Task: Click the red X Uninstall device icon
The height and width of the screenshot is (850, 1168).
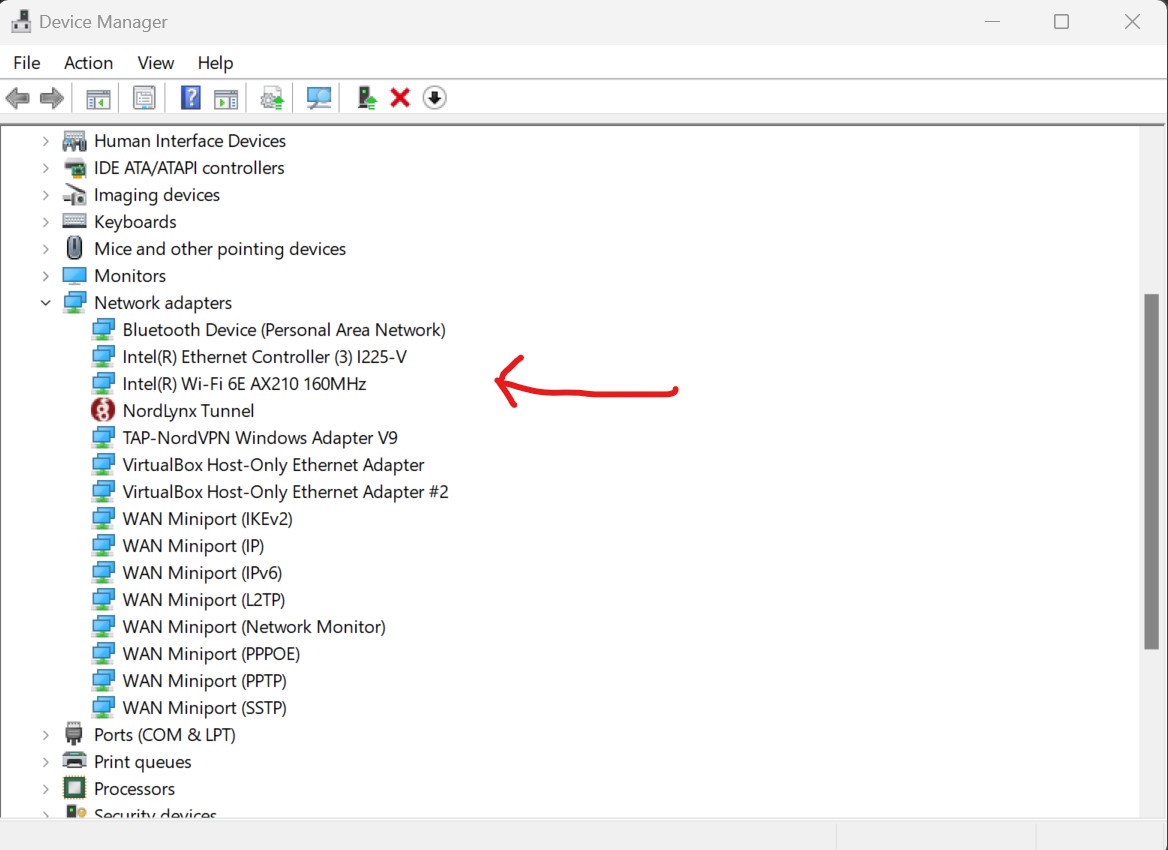Action: click(400, 98)
